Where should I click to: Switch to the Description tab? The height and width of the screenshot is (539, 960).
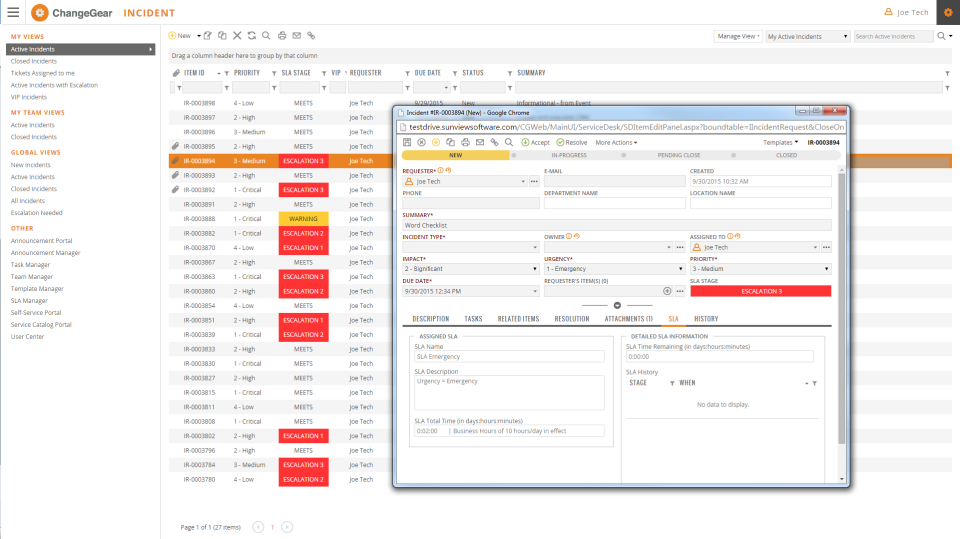(x=430, y=319)
